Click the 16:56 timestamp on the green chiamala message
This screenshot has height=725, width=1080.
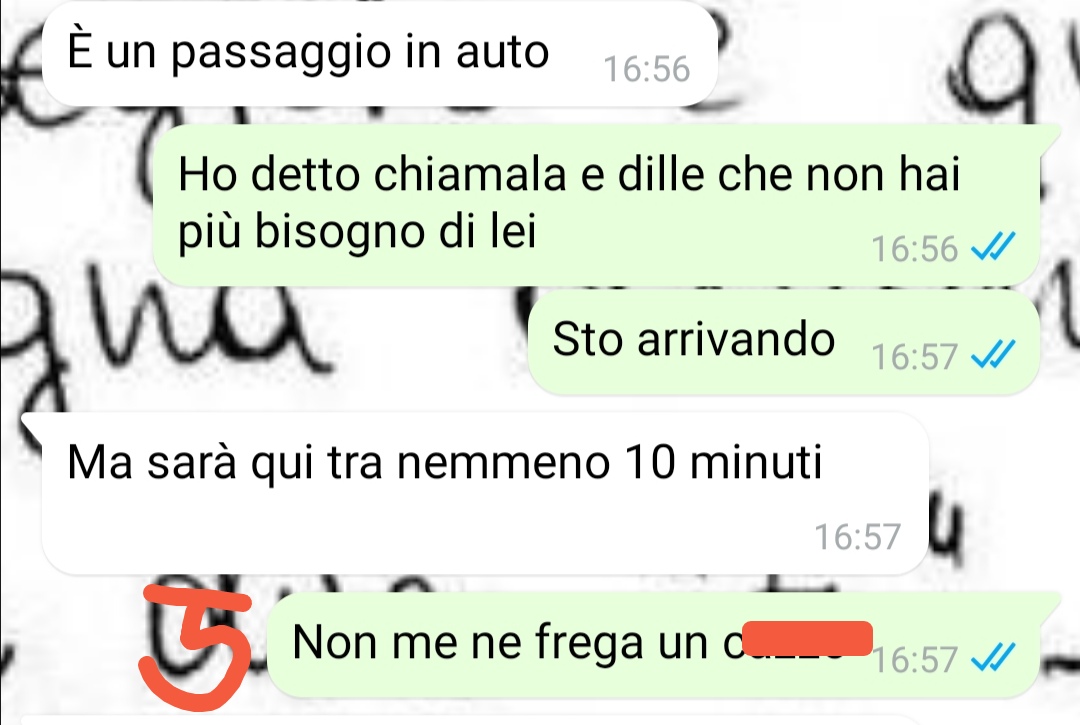tap(914, 249)
